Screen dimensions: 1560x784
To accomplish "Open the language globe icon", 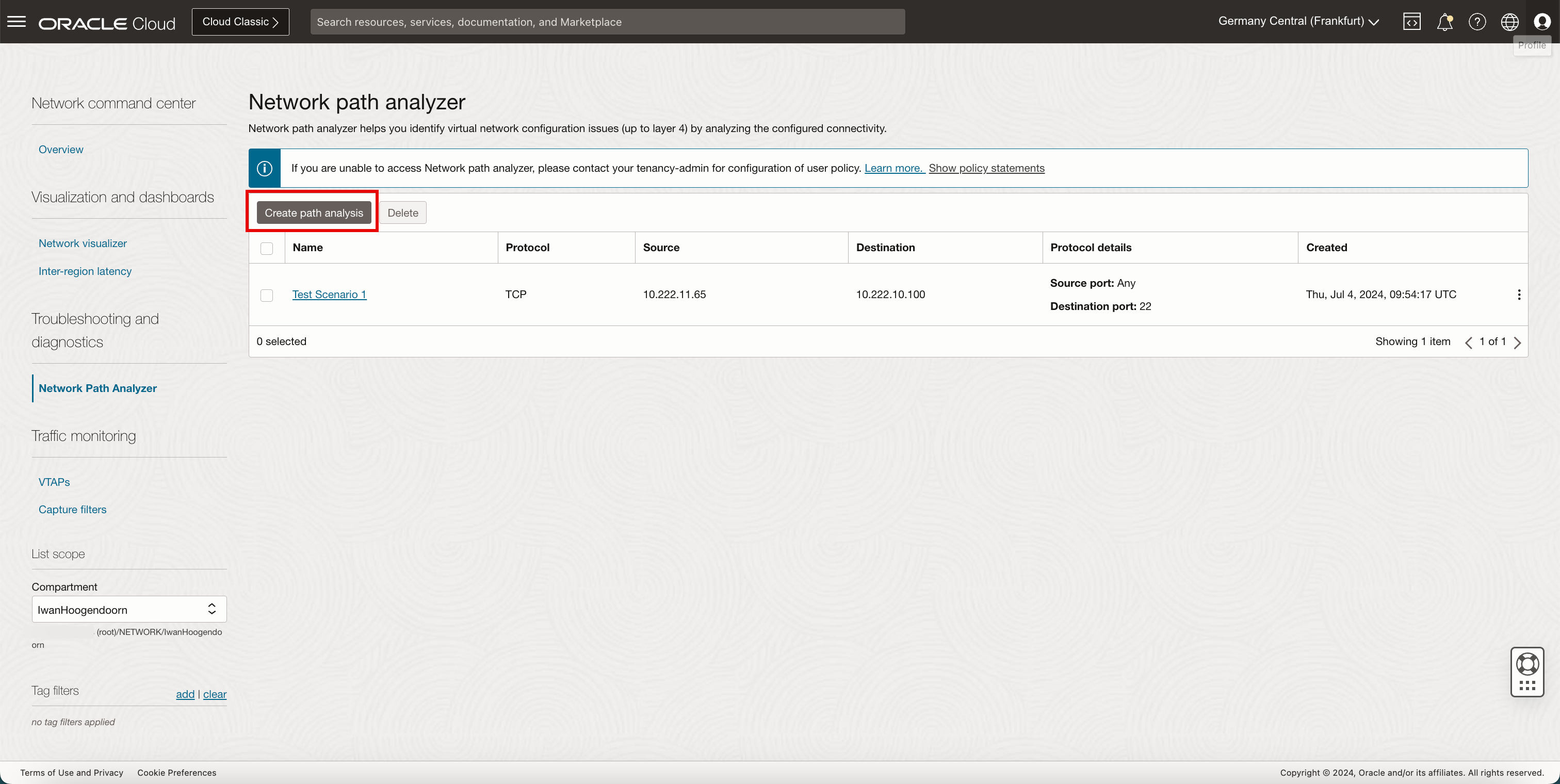I will click(1509, 22).
